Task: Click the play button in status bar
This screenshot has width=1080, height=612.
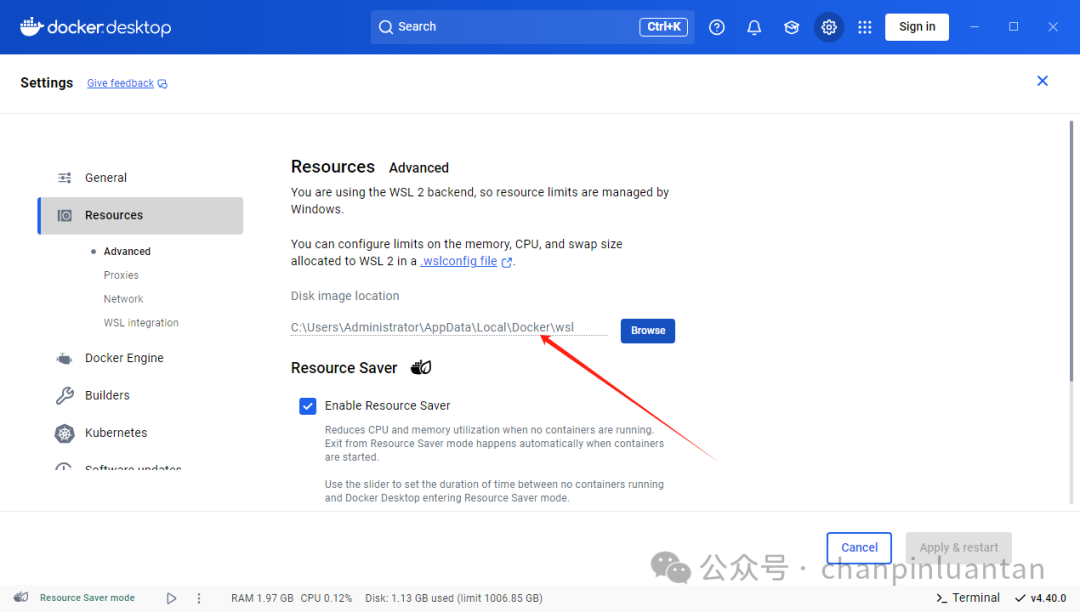Action: (172, 598)
